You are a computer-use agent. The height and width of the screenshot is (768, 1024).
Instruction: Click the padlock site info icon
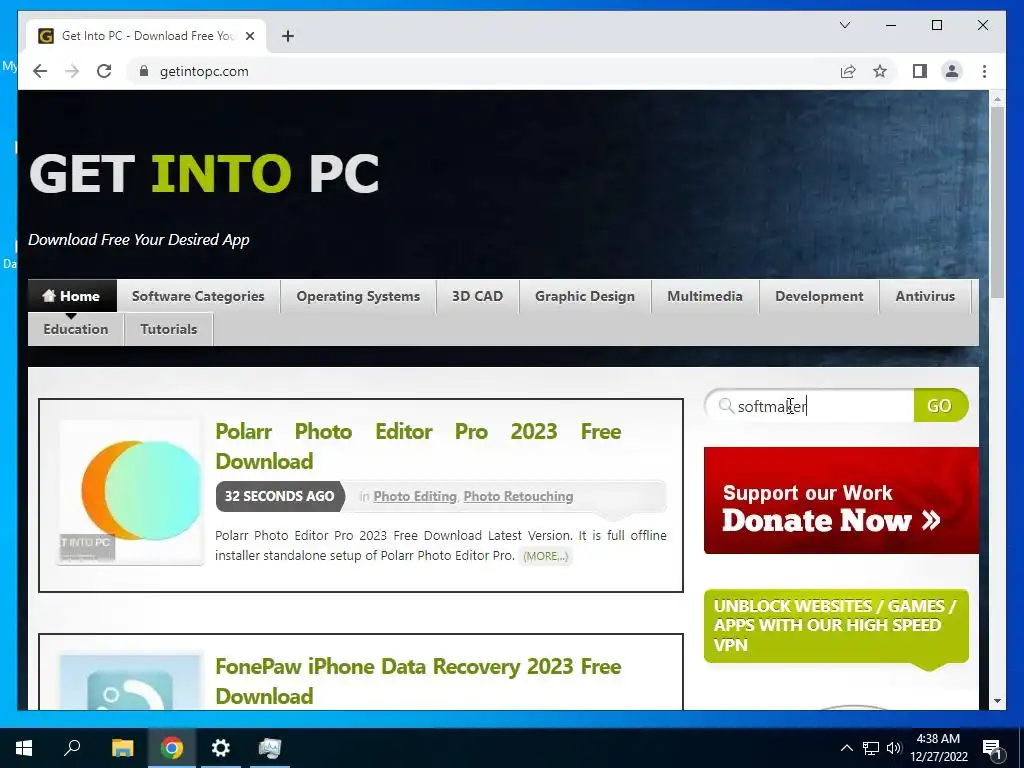tap(144, 71)
